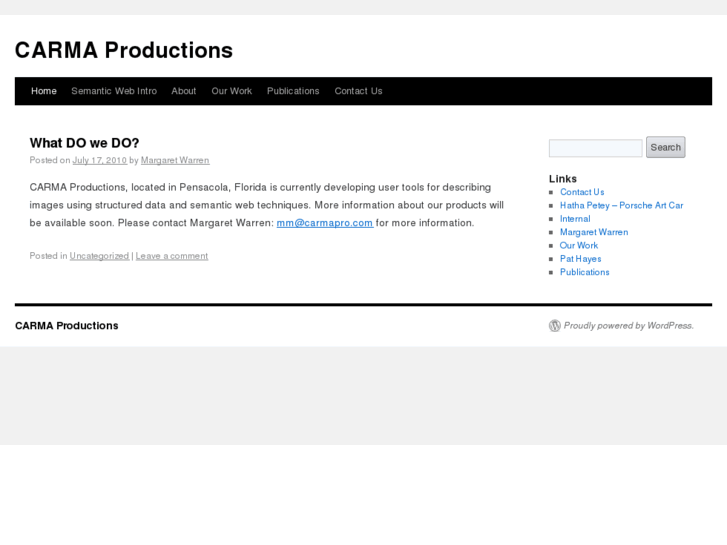Click the mm@carmapro.com email link
This screenshot has width=727, height=545.
(x=325, y=223)
